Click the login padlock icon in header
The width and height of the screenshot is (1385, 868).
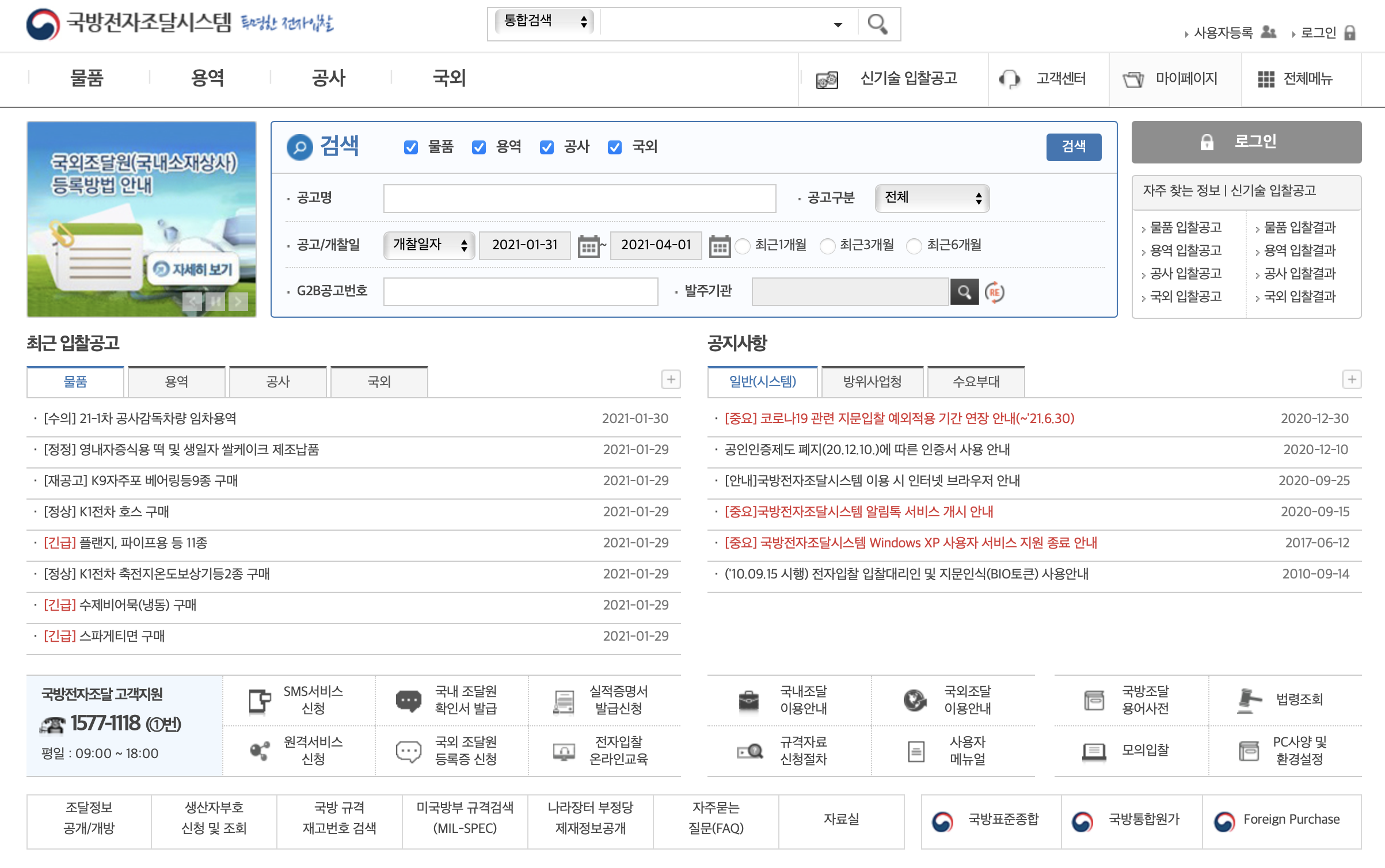click(1350, 33)
